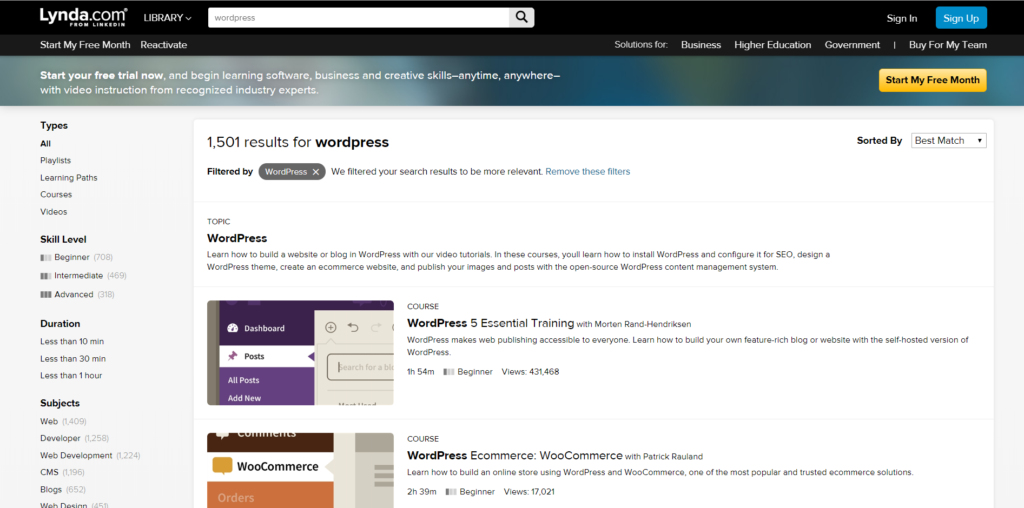Viewport: 1024px width, 508px height.
Task: Open WordPress 5 Essential Training title link
Action: [x=490, y=323]
